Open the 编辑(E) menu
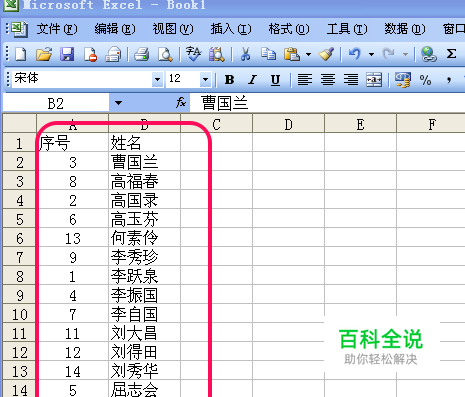Image resolution: width=465 pixels, height=397 pixels. (x=115, y=29)
